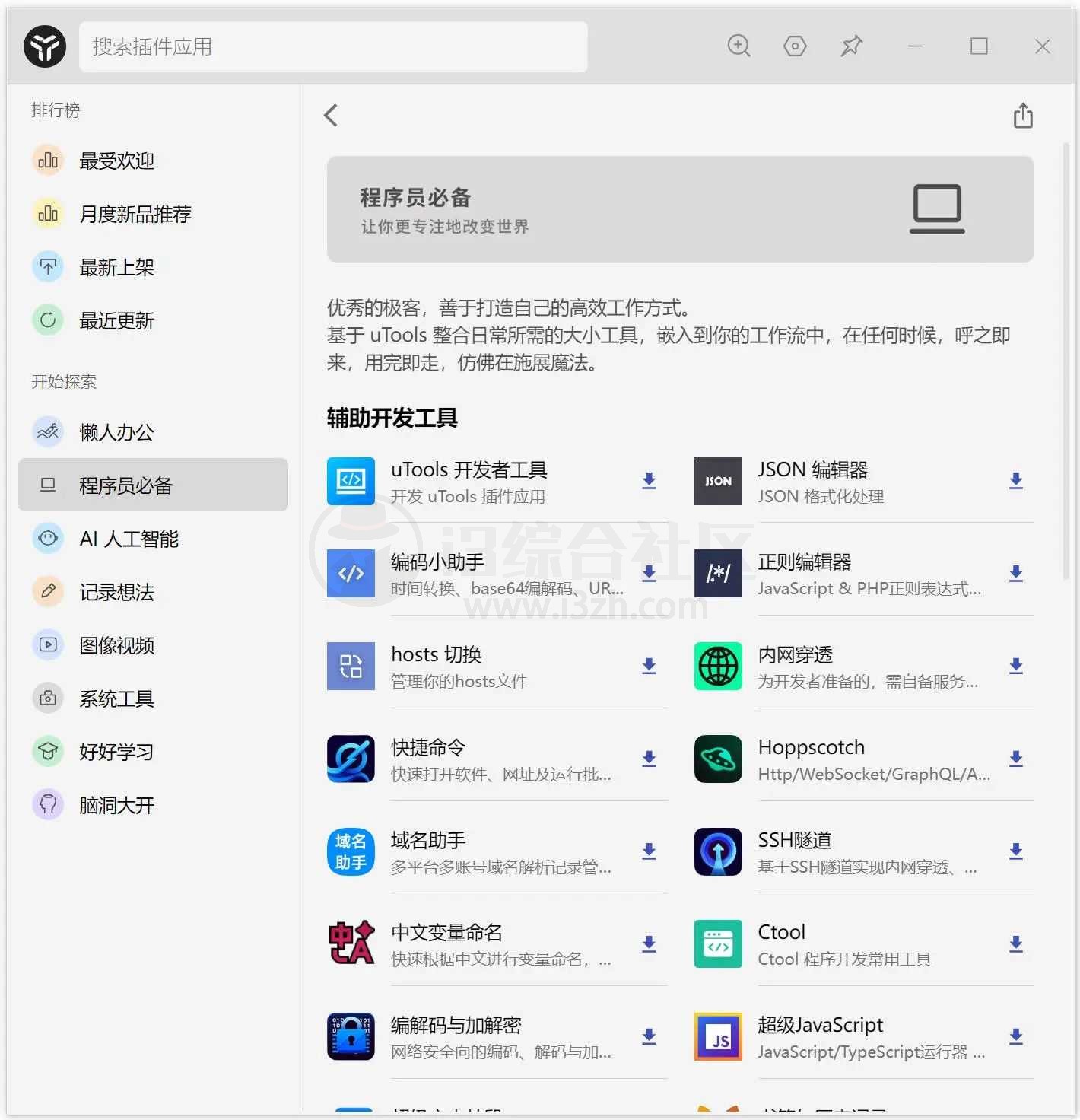Focus the plugin search field

coord(333,46)
